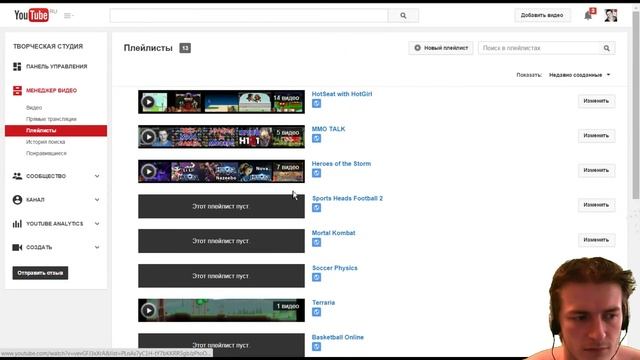Open the guide menu next to the logo
Screen dimensions: 640x360
coord(68,16)
